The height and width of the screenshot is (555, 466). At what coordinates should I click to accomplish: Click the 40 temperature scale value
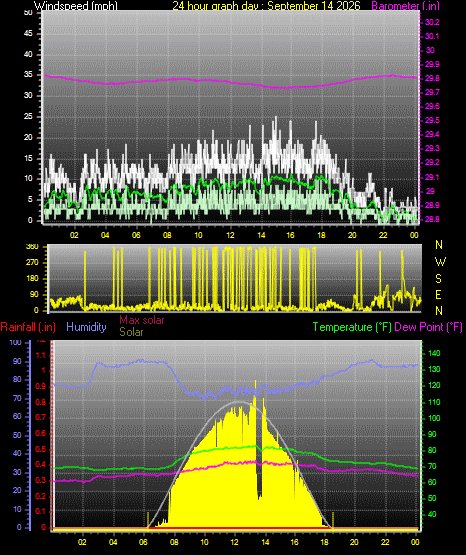432,514
